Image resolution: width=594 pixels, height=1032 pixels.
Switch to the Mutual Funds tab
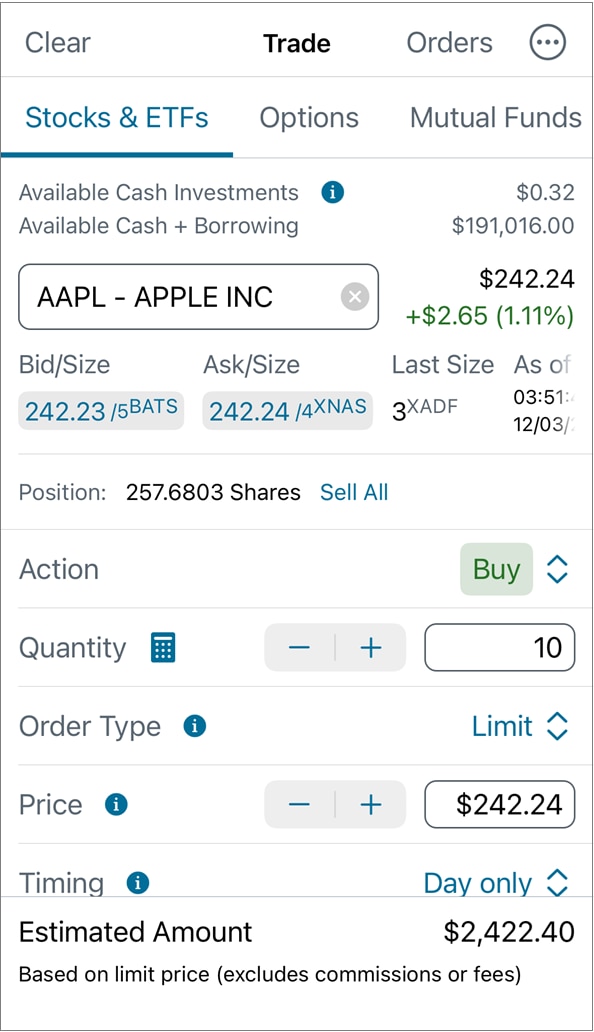495,118
